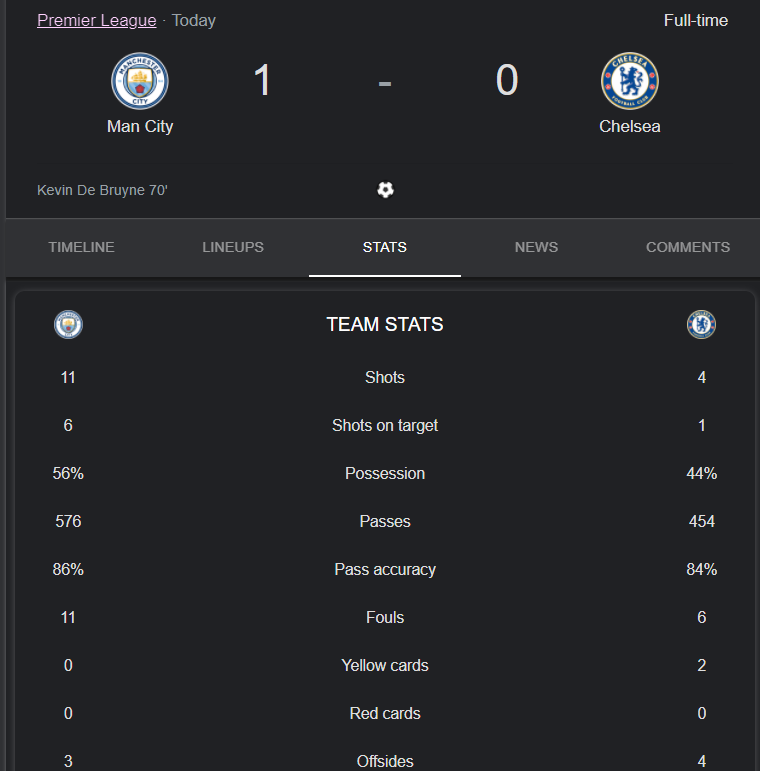This screenshot has height=771, width=760.
Task: Click the Full-time status label
Action: pos(696,20)
